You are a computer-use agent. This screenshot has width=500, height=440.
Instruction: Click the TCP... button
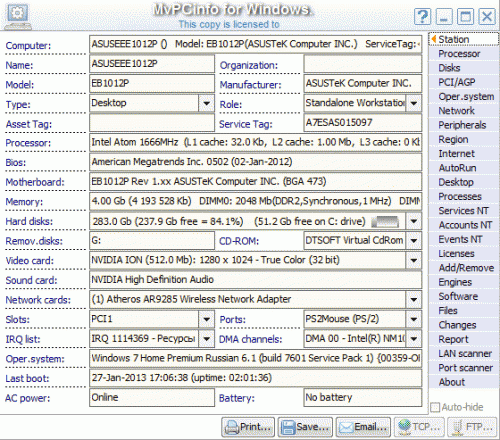419,427
